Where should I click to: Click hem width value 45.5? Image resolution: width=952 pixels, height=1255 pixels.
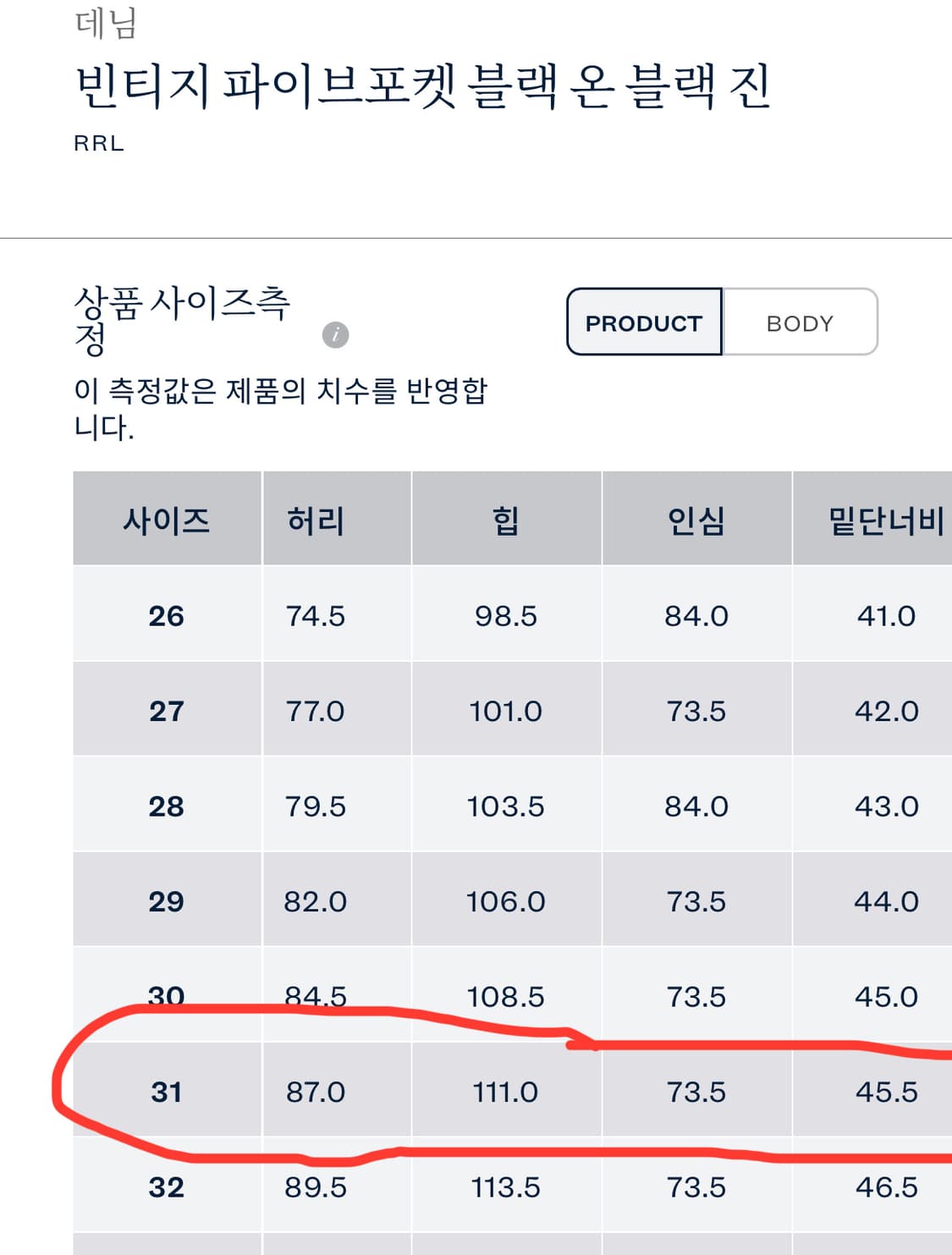pos(886,1092)
